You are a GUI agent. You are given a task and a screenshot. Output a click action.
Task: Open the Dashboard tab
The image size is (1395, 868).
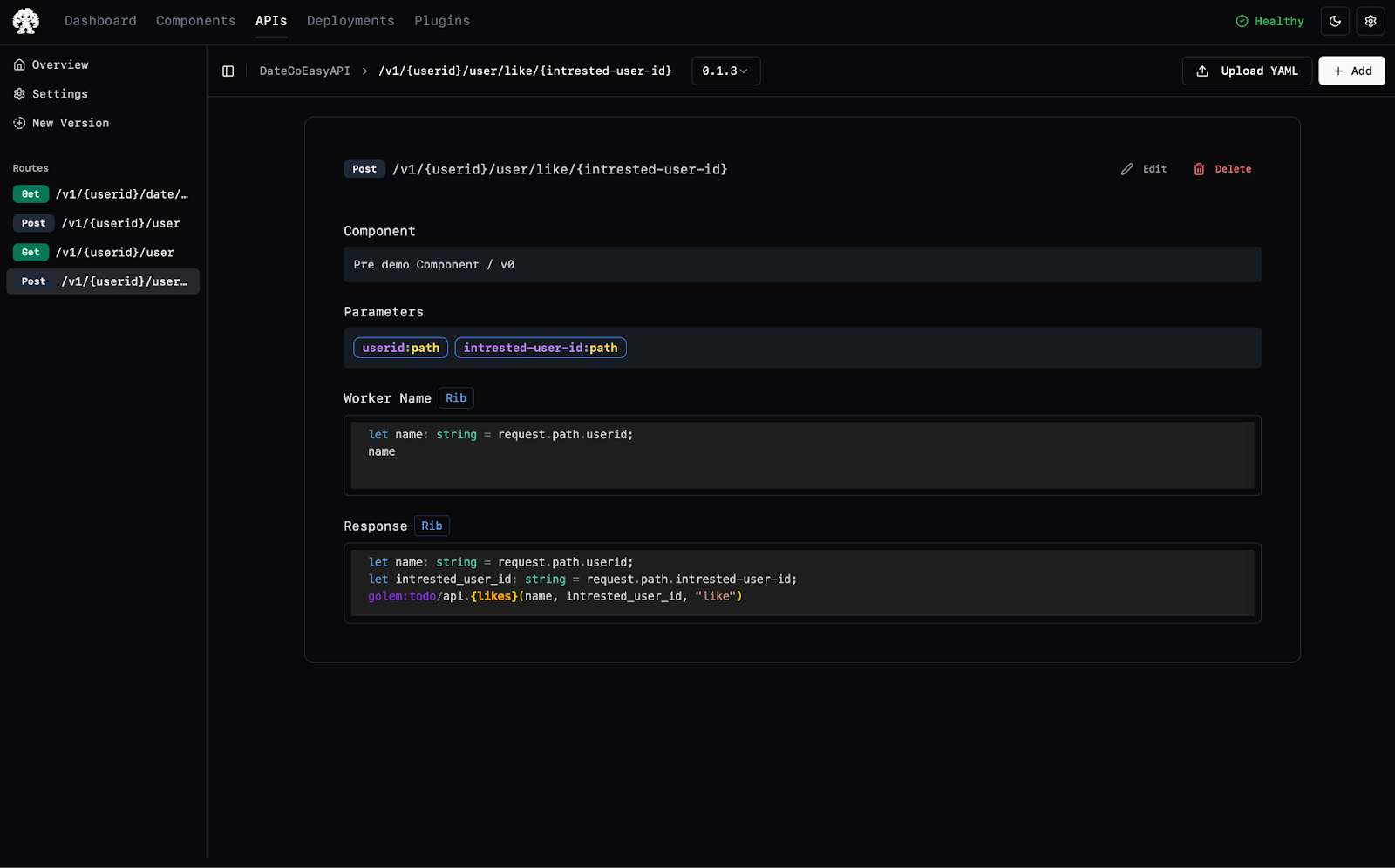coord(100,21)
